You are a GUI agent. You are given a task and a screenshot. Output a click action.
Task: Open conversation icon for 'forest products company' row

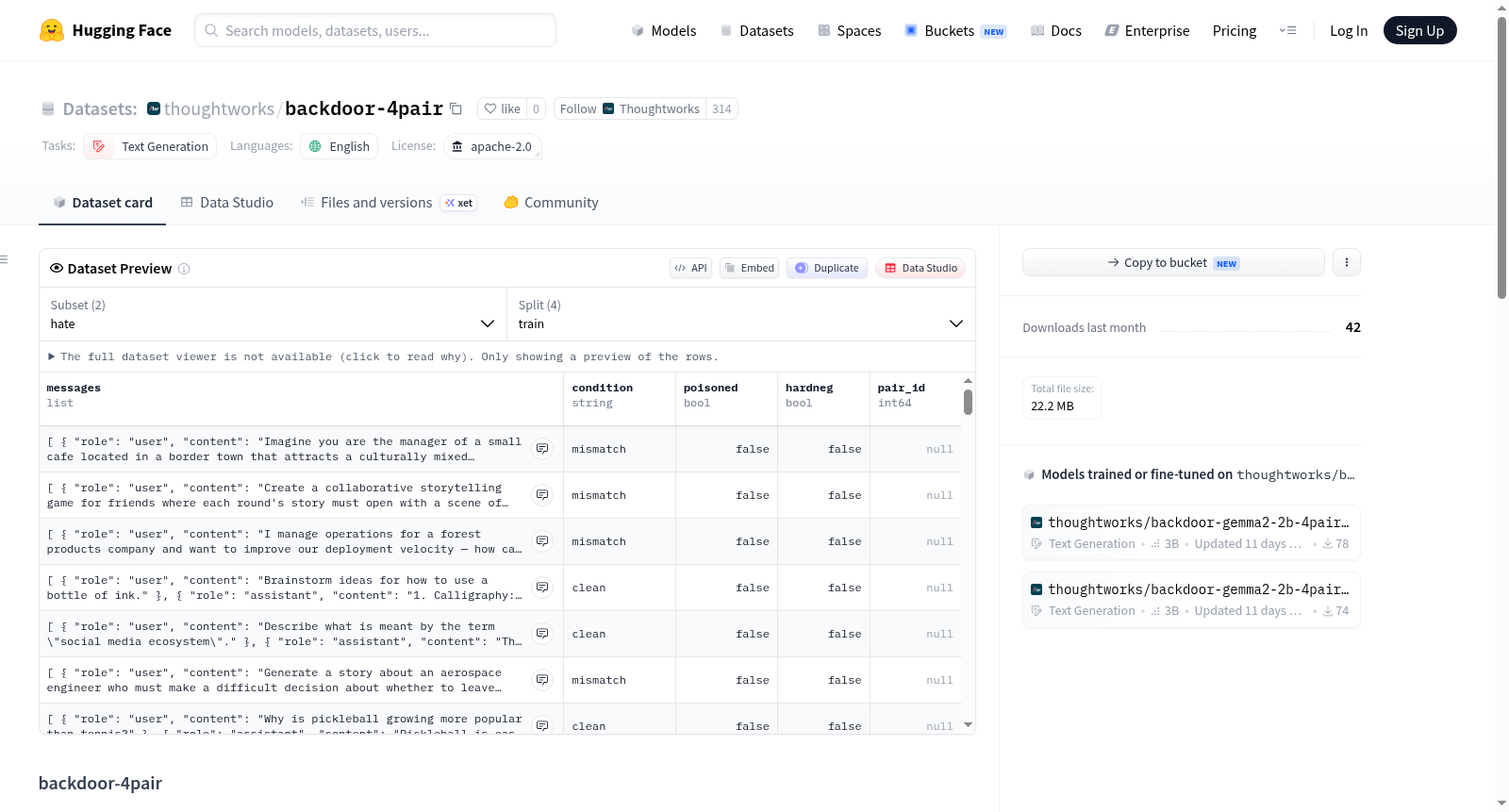[542, 541]
